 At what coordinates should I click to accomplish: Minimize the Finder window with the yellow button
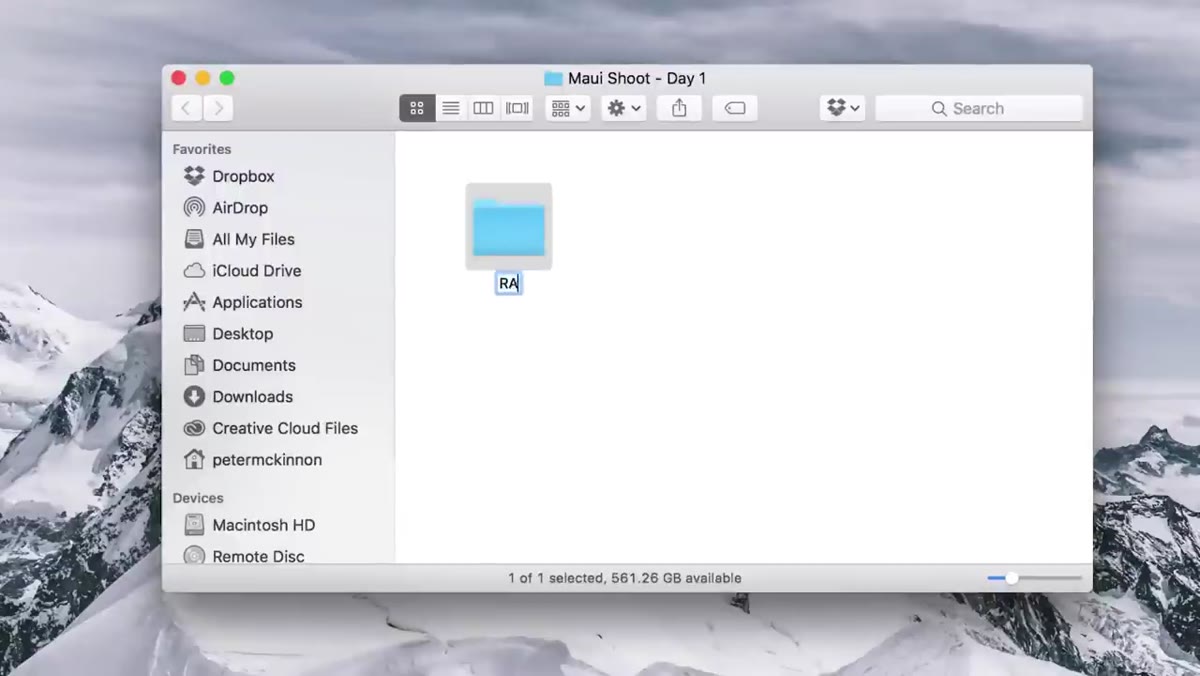[x=203, y=78]
